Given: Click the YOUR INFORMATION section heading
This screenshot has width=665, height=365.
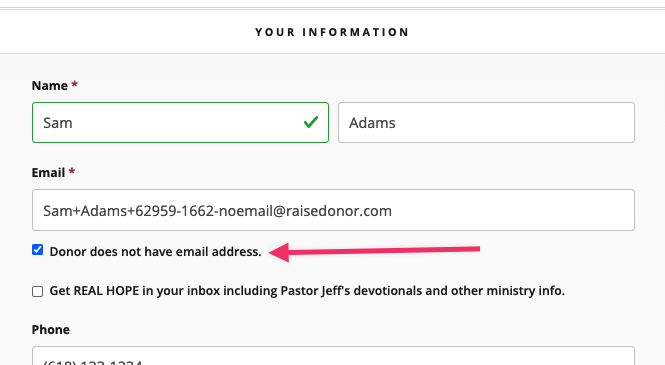Looking at the screenshot, I should [332, 32].
